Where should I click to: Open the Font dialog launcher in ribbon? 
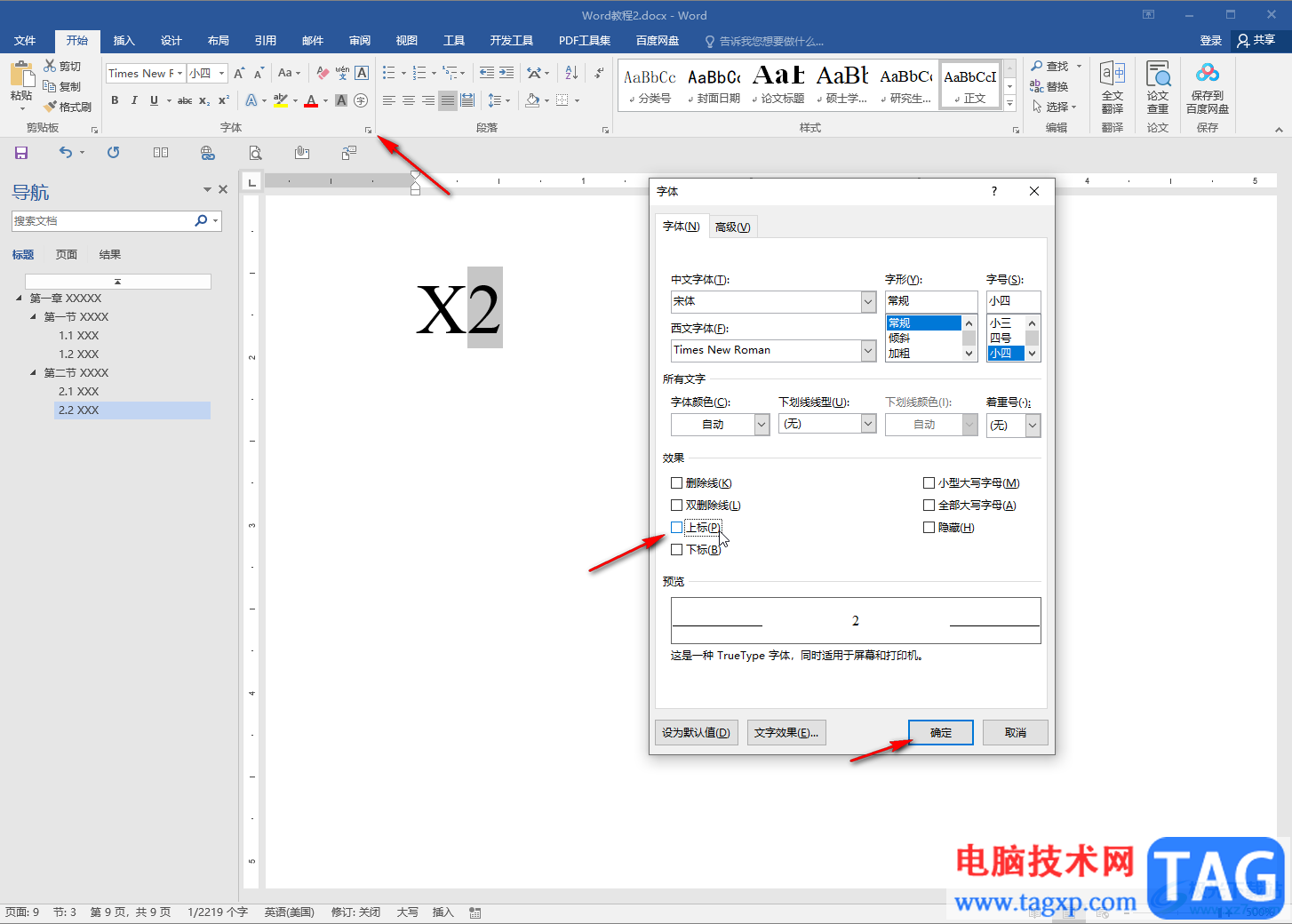pyautogui.click(x=368, y=130)
